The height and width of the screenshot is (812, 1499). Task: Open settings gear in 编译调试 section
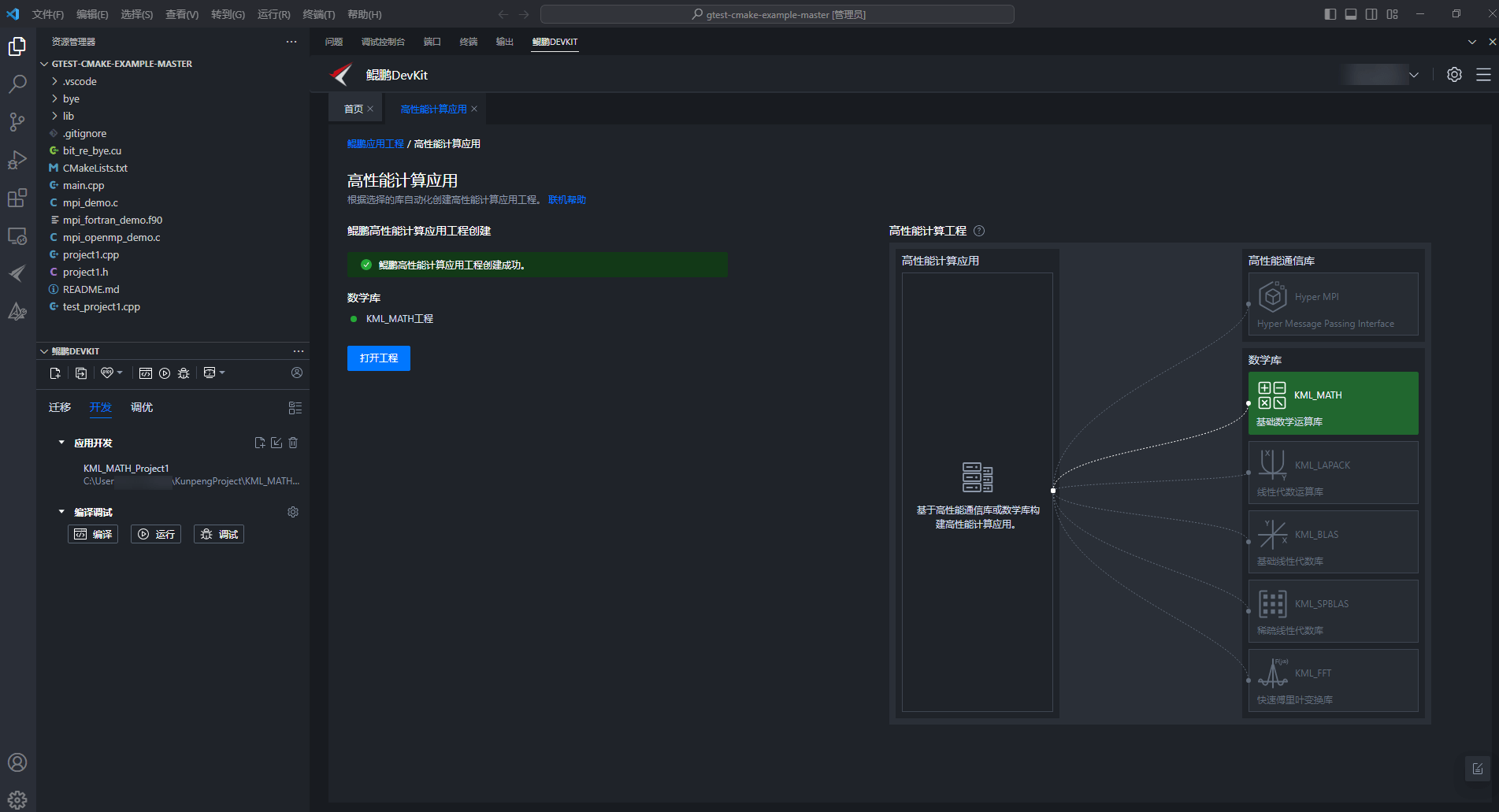(x=293, y=512)
